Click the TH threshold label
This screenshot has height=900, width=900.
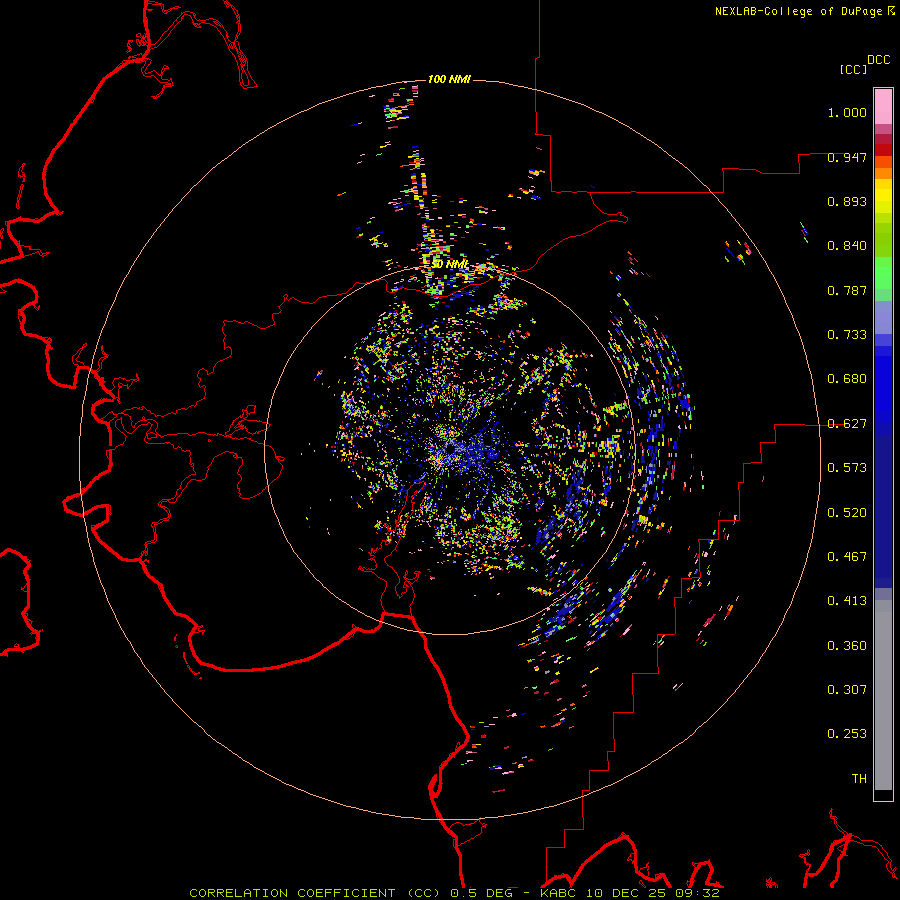[859, 779]
